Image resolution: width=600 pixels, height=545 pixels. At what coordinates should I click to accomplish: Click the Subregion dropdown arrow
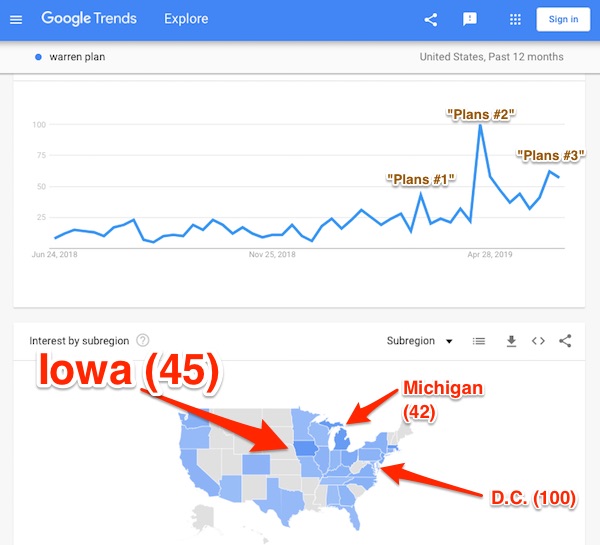point(449,341)
